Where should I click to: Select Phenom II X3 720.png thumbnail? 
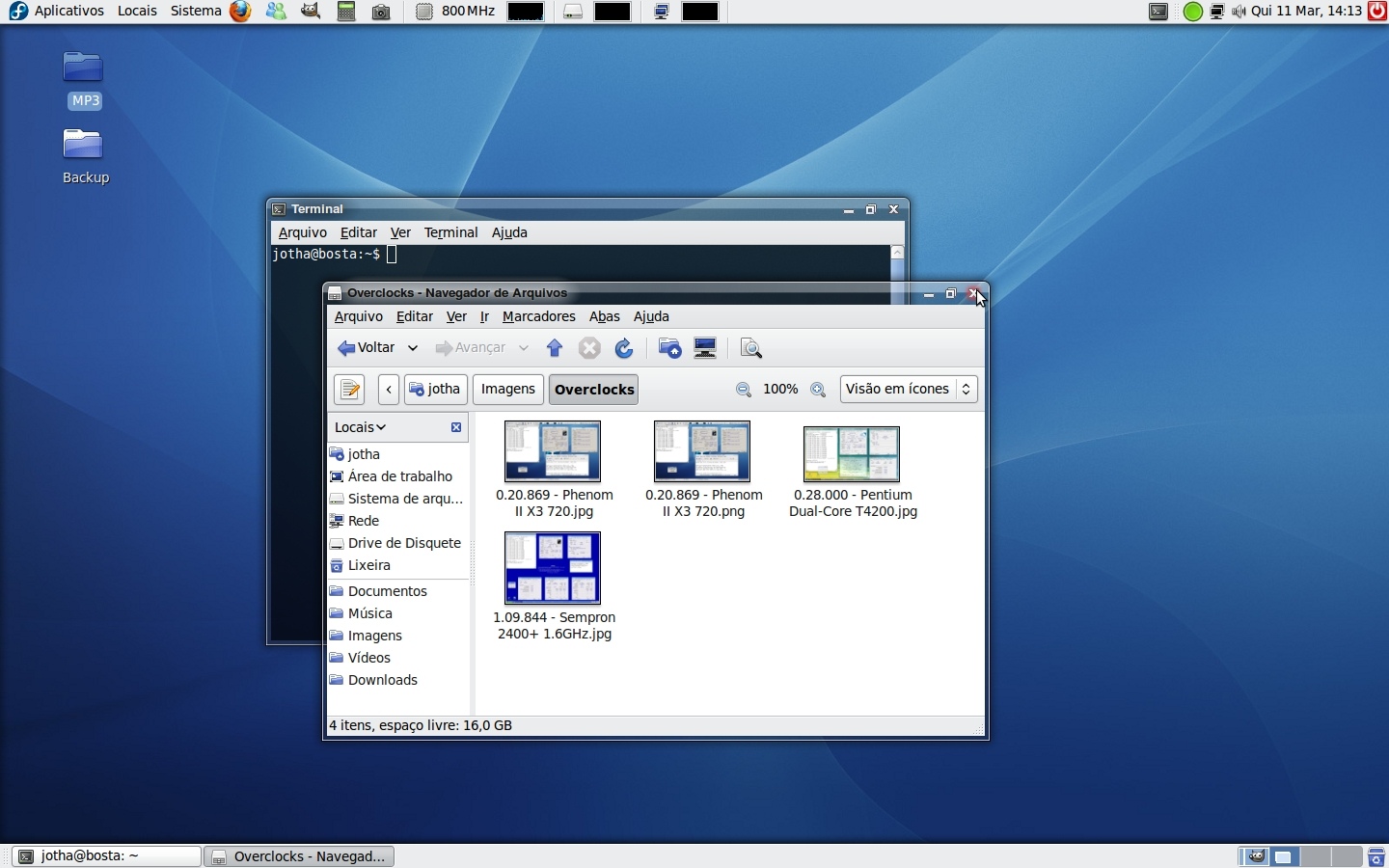point(702,452)
